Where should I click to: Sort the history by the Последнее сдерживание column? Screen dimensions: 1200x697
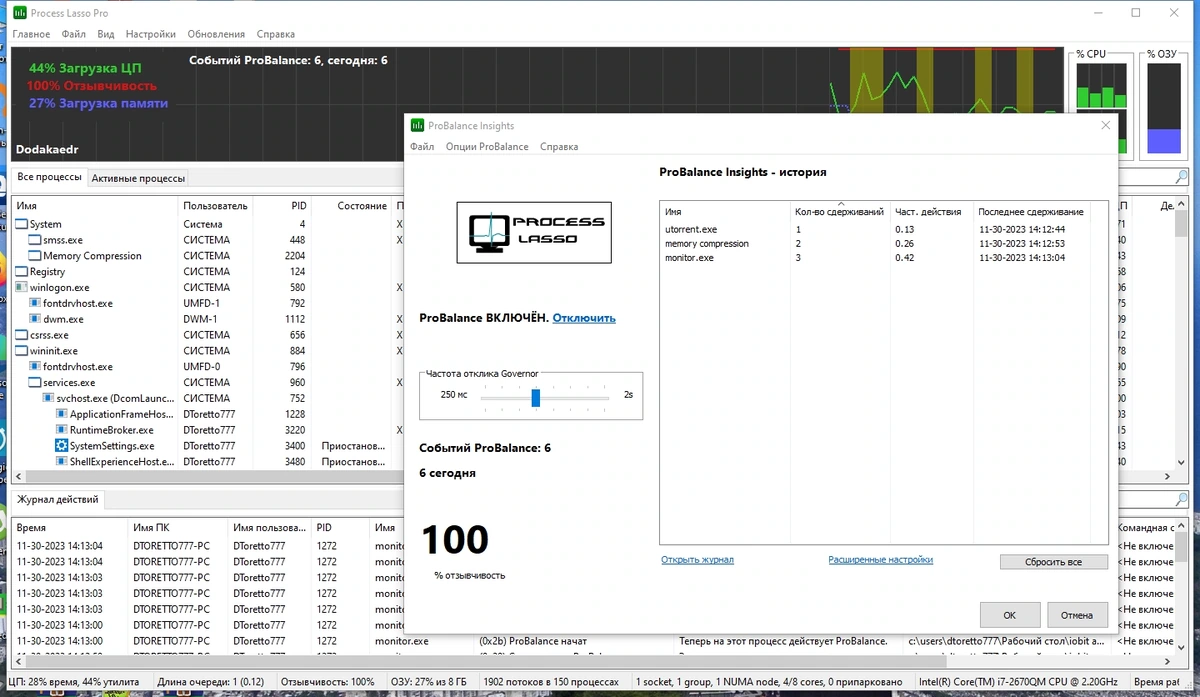[1031, 212]
